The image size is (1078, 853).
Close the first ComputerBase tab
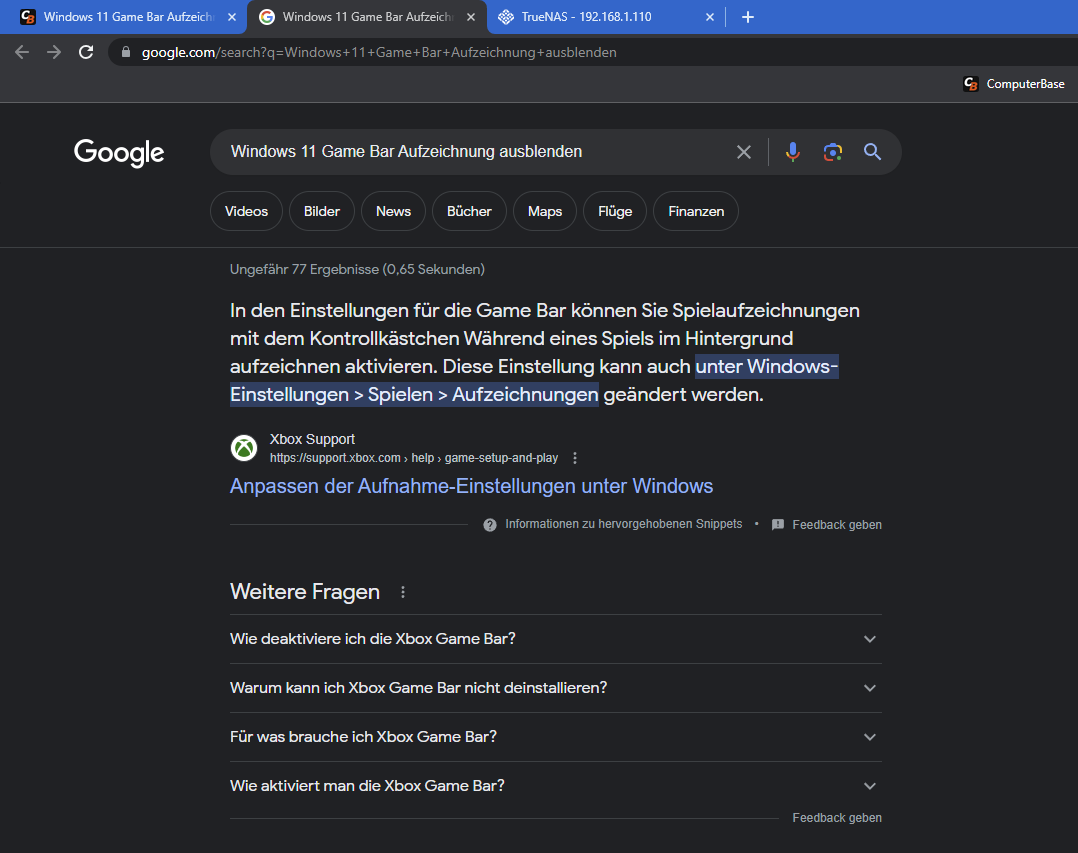click(232, 17)
